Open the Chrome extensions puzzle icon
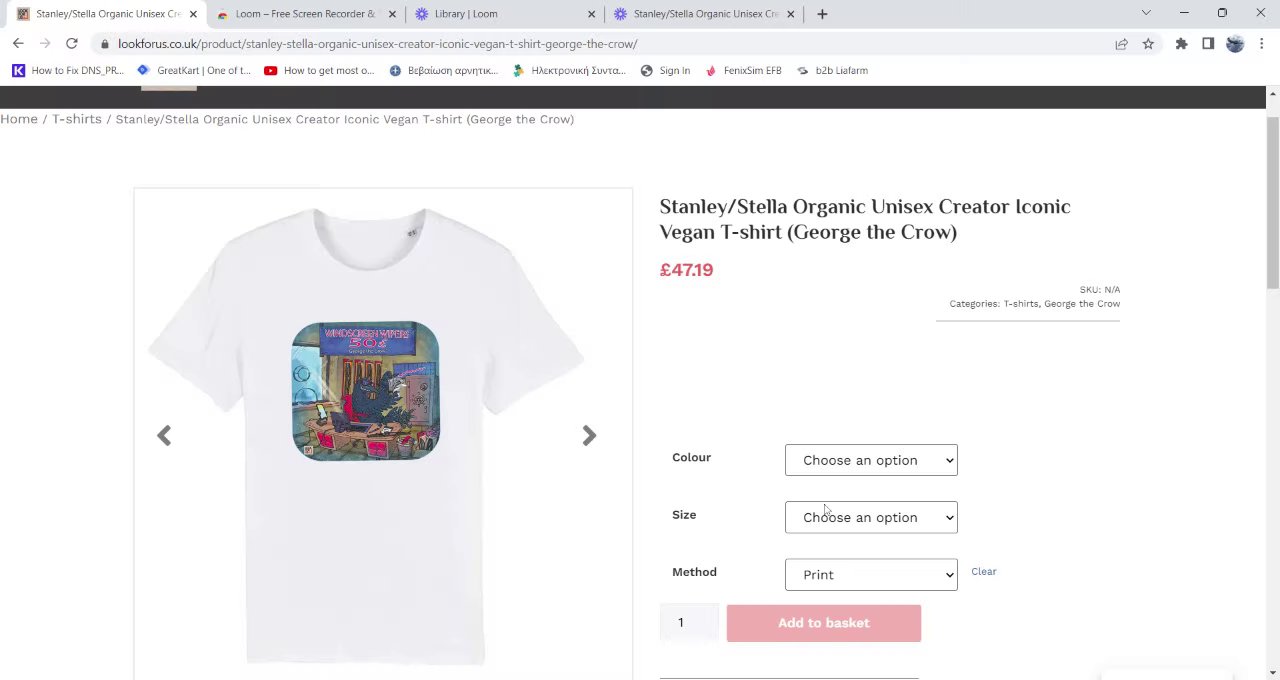This screenshot has width=1280, height=680. point(1181,44)
